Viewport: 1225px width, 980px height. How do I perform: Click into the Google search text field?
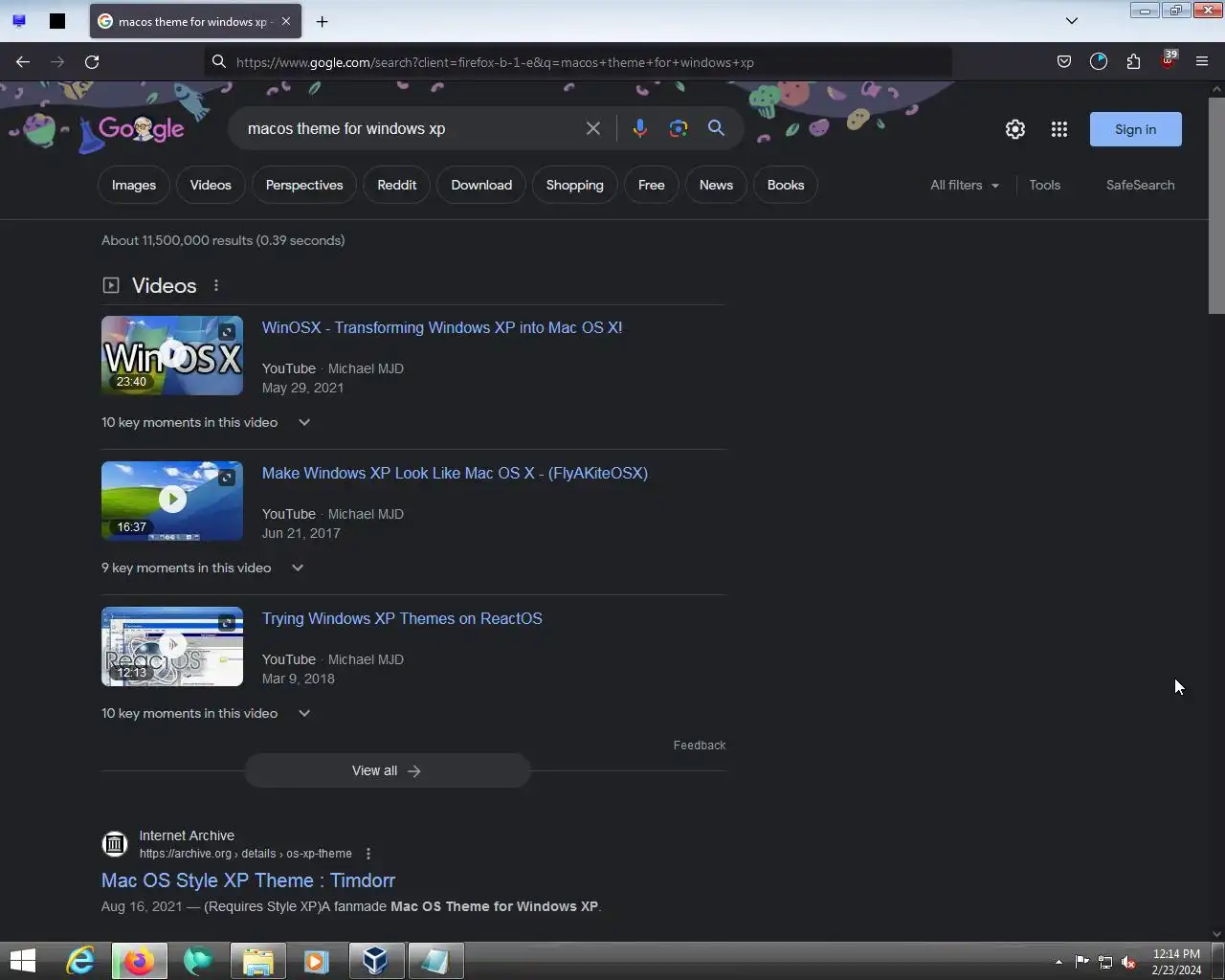point(407,128)
